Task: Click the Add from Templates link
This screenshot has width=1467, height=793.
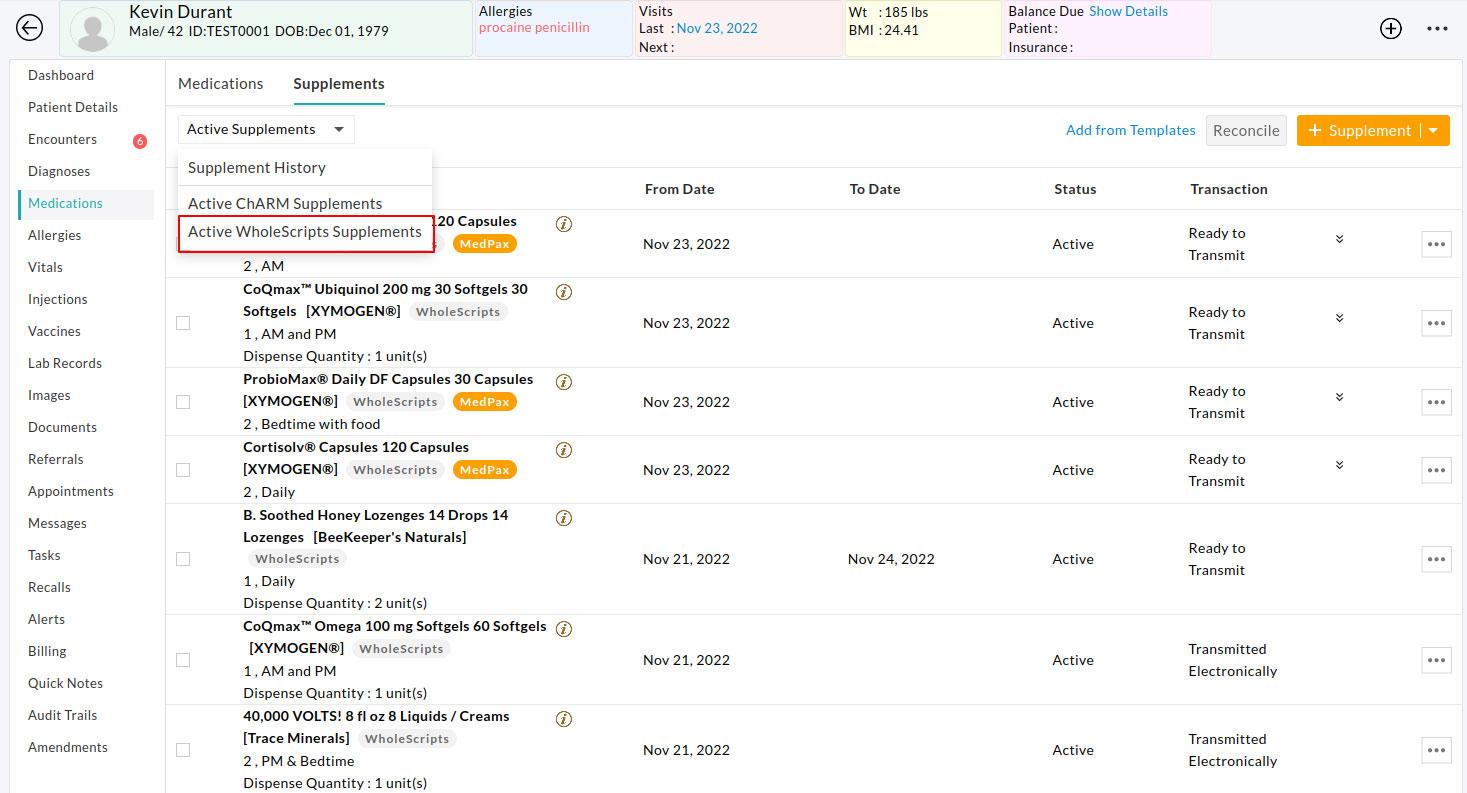Action: [1130, 130]
